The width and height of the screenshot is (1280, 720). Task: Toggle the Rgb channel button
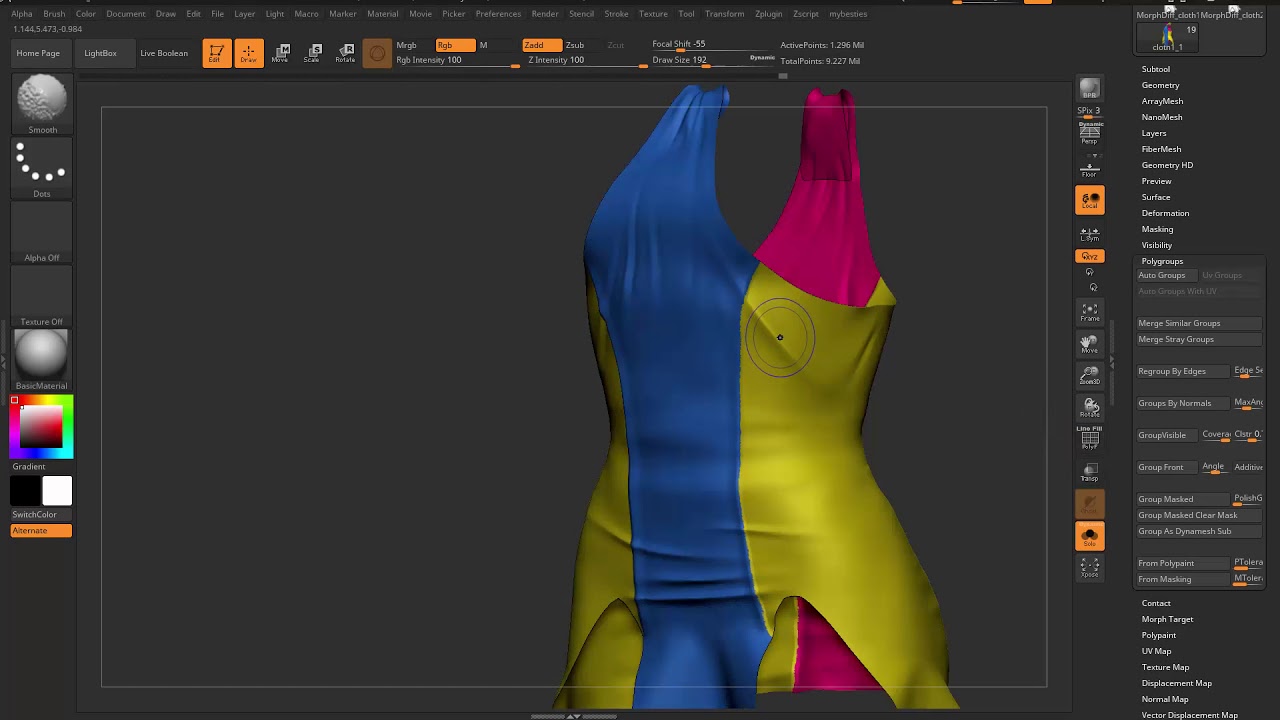455,45
